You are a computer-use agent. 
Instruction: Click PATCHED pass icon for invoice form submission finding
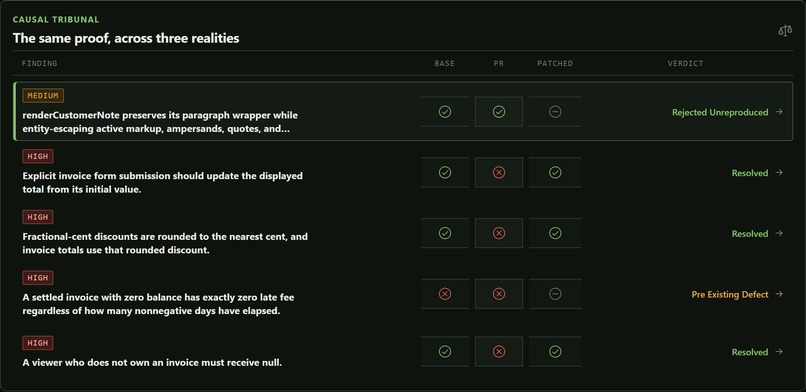click(555, 173)
